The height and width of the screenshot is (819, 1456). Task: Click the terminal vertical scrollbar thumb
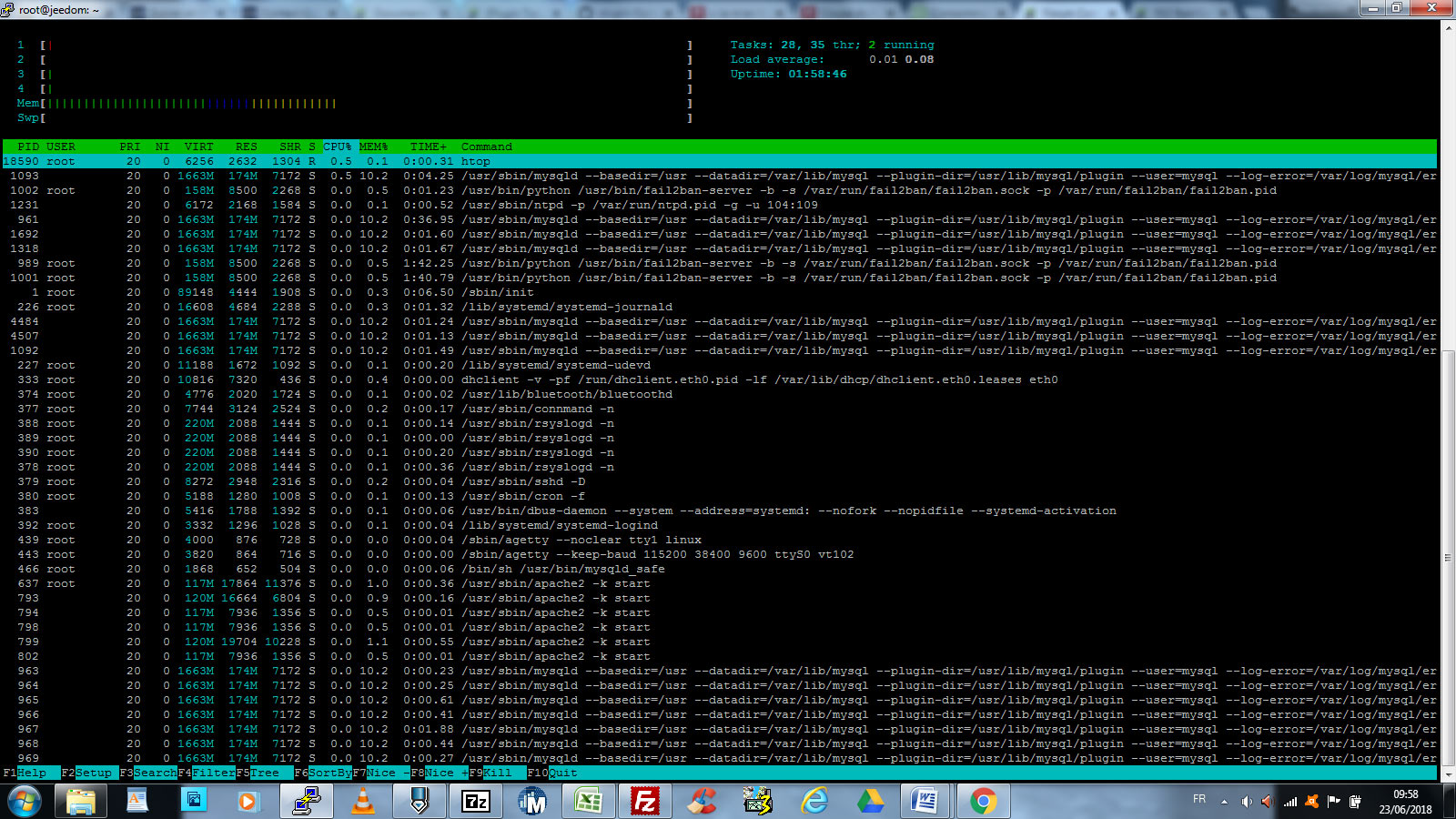coord(1448,558)
